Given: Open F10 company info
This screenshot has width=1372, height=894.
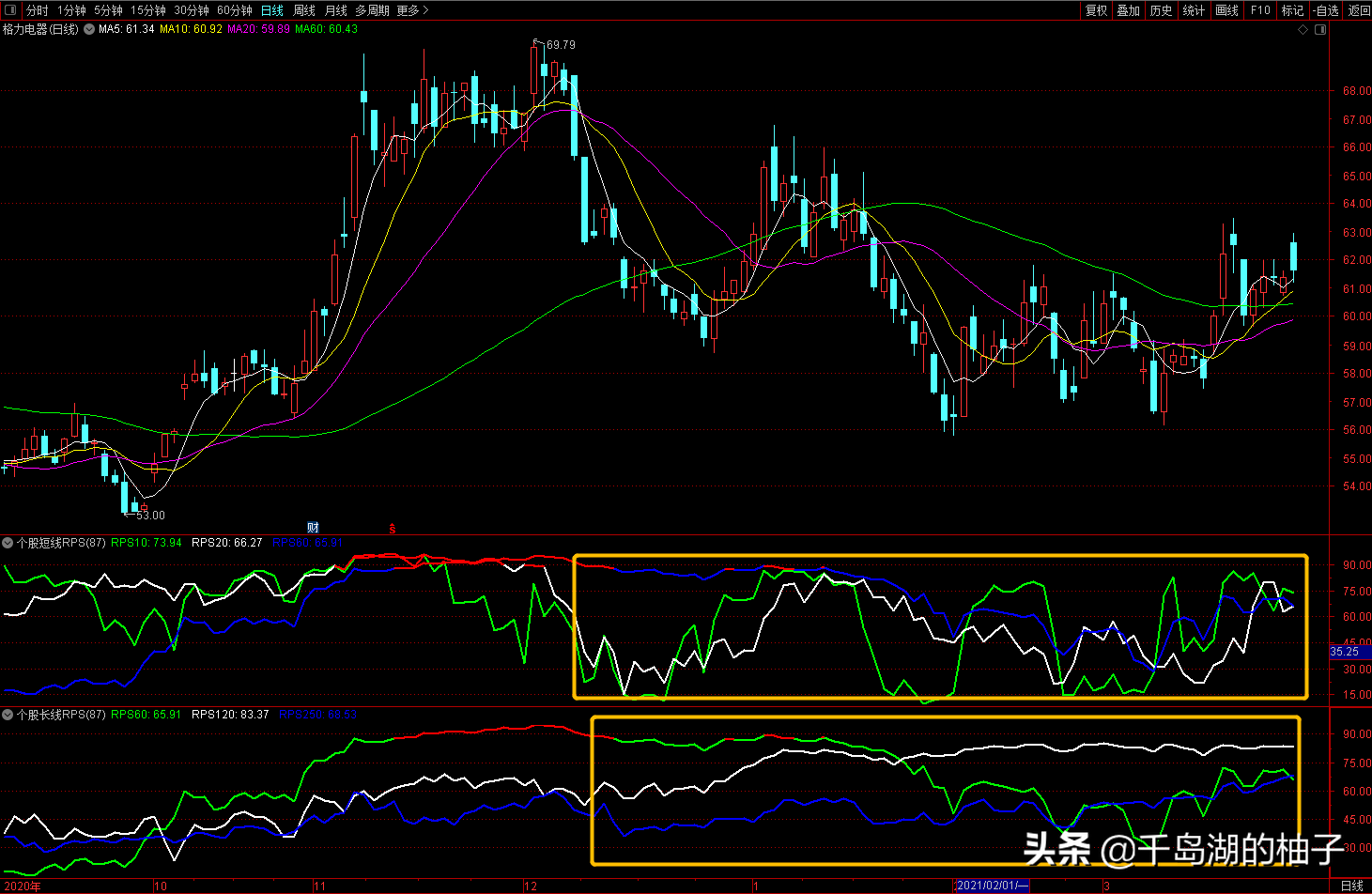Looking at the screenshot, I should pyautogui.click(x=1260, y=10).
